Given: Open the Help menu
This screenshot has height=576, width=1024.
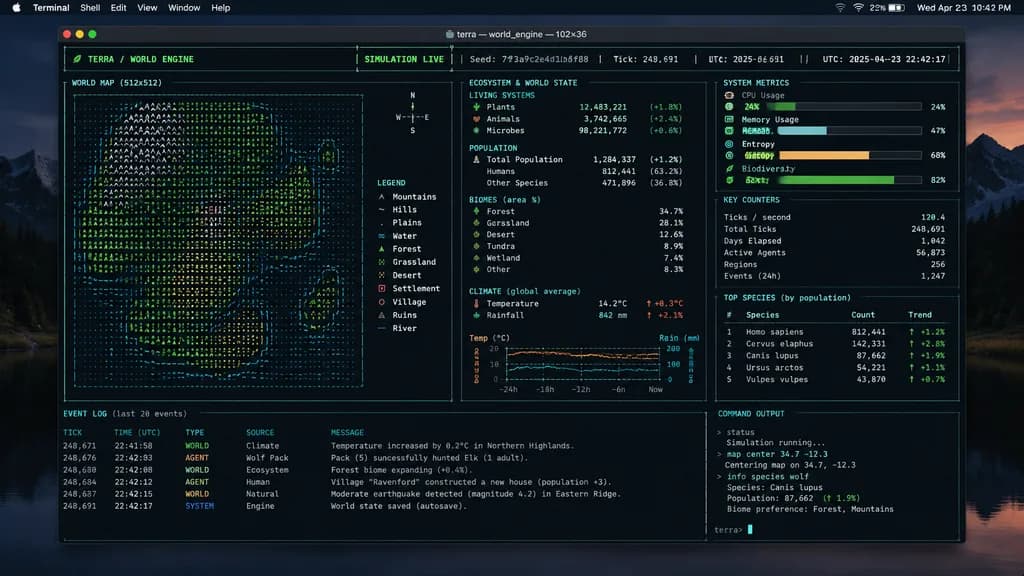Looking at the screenshot, I should (x=221, y=8).
